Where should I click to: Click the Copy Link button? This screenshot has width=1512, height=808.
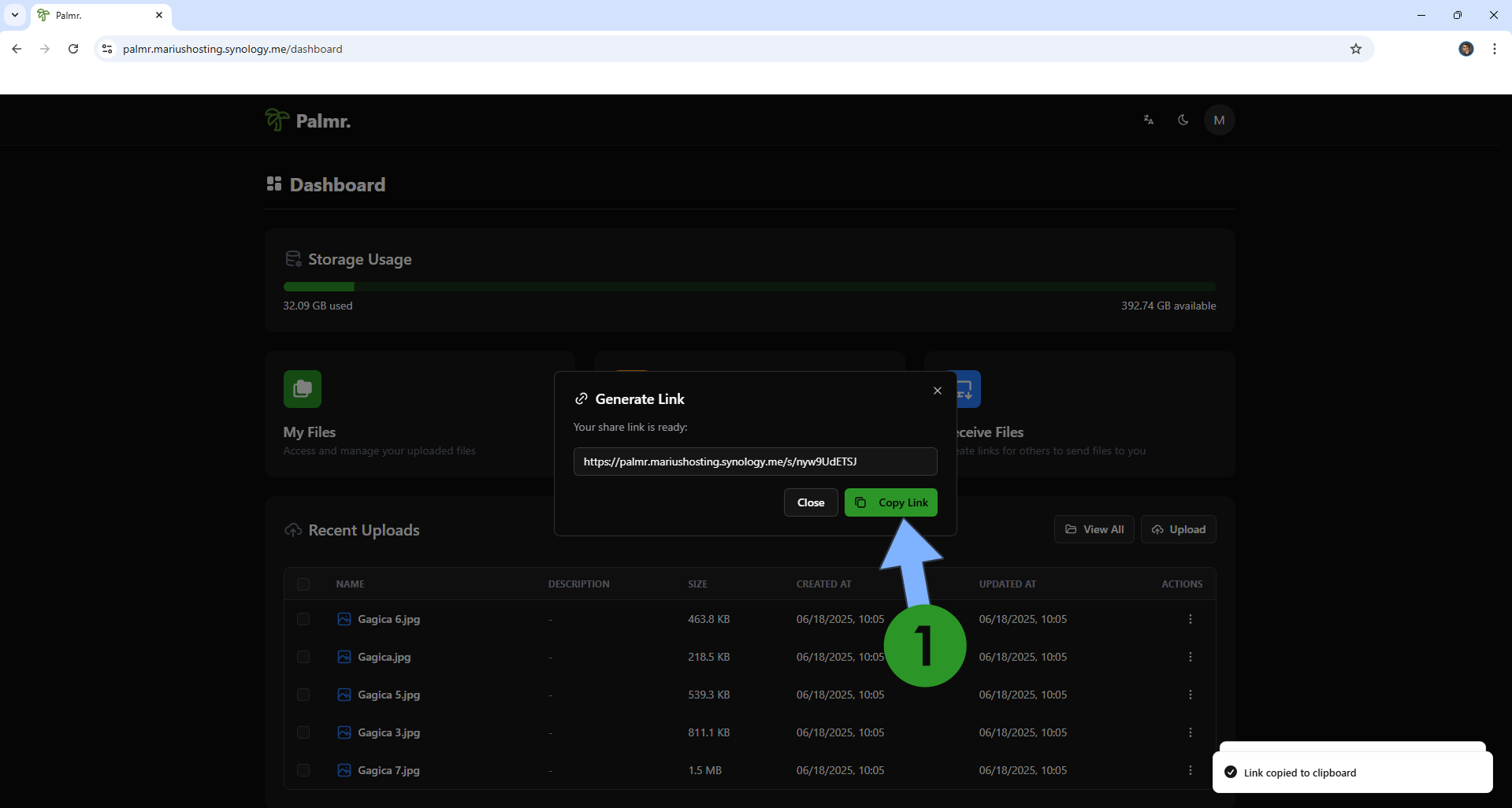point(891,502)
